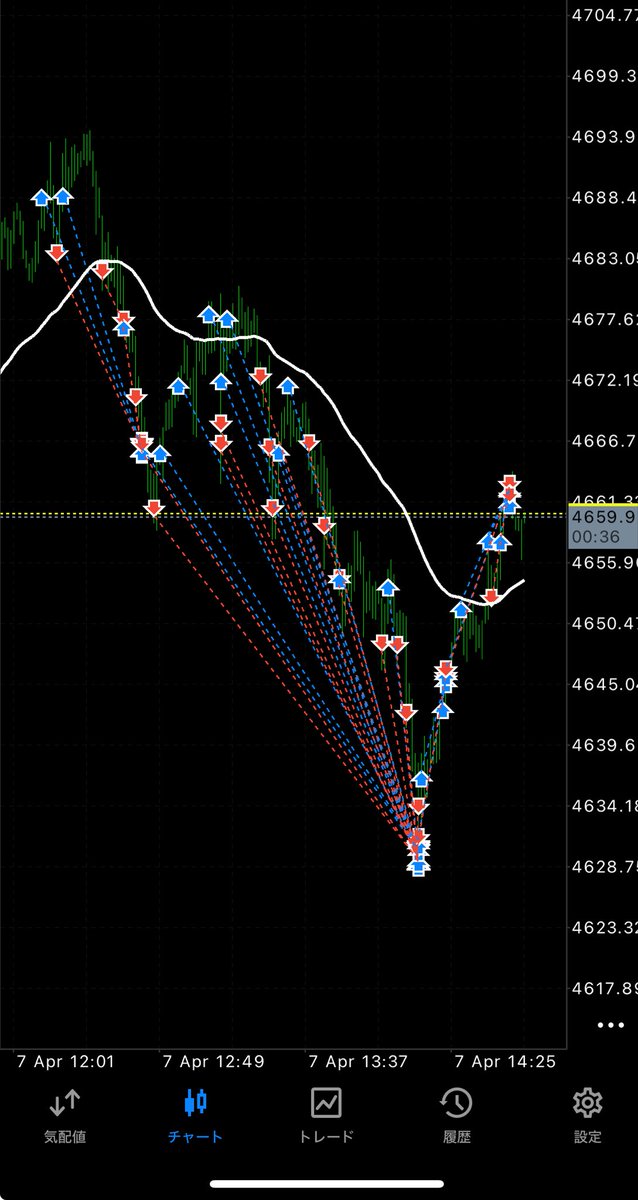This screenshot has width=638, height=1200.
Task: Tap the 7 Apr 14:25 time label
Action: (505, 1061)
